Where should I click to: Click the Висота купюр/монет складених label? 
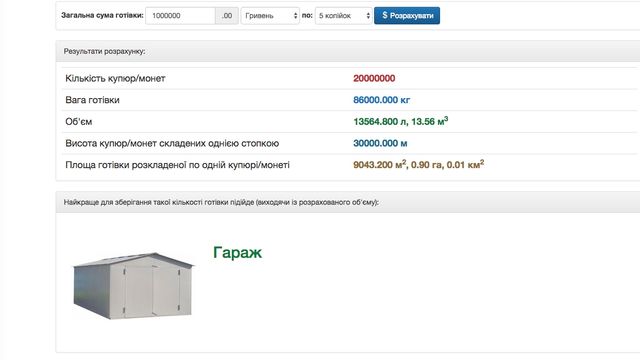[x=172, y=143]
